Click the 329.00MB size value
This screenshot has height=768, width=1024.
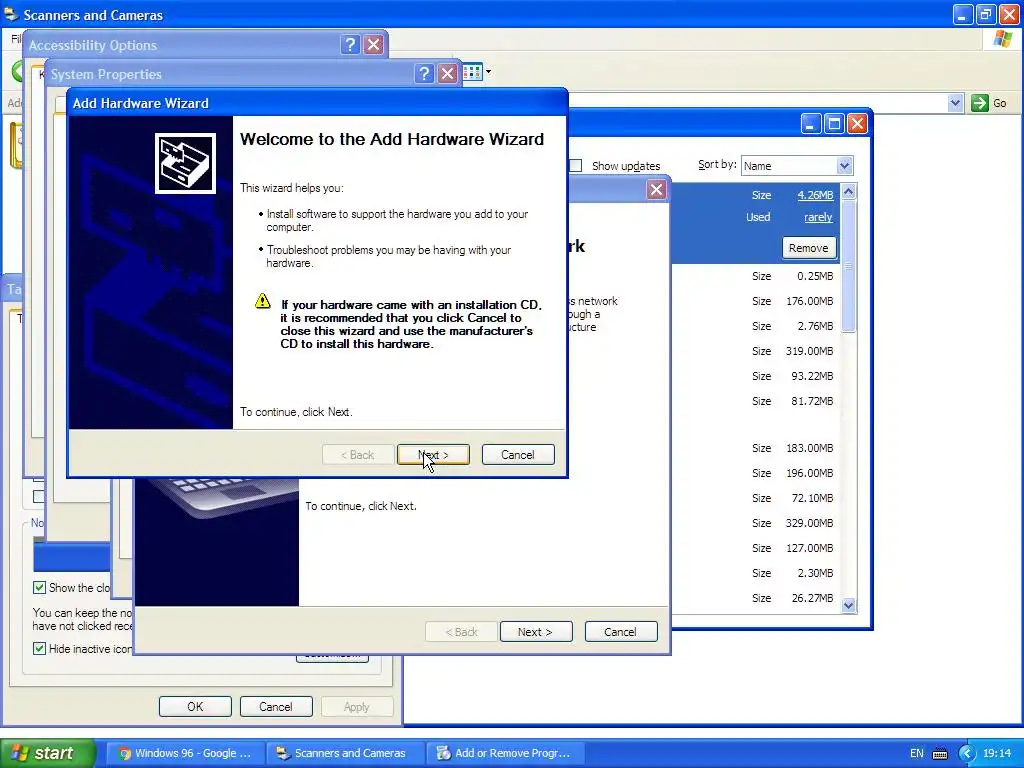click(x=809, y=523)
